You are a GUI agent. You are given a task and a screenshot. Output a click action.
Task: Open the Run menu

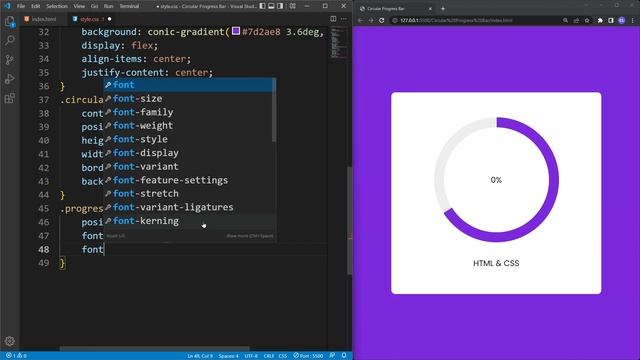pos(108,6)
